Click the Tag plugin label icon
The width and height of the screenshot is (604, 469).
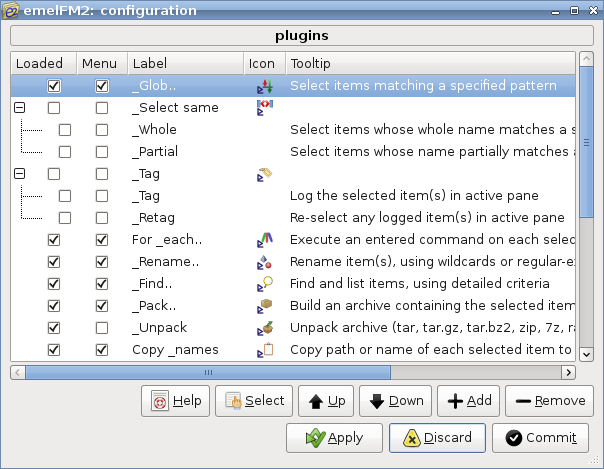pyautogui.click(x=265, y=174)
